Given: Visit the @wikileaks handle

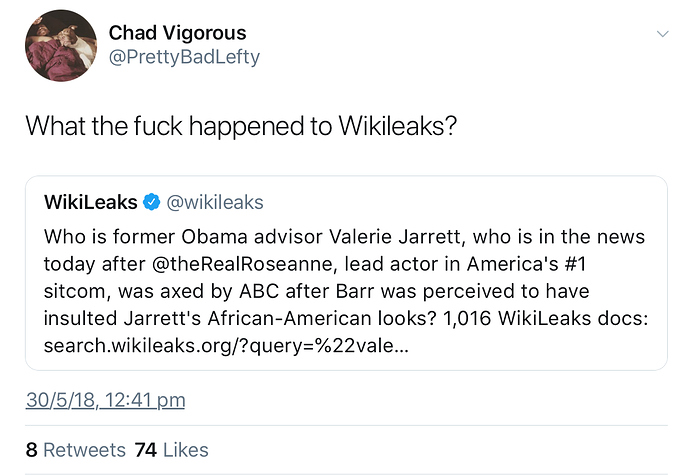Looking at the screenshot, I should [215, 203].
